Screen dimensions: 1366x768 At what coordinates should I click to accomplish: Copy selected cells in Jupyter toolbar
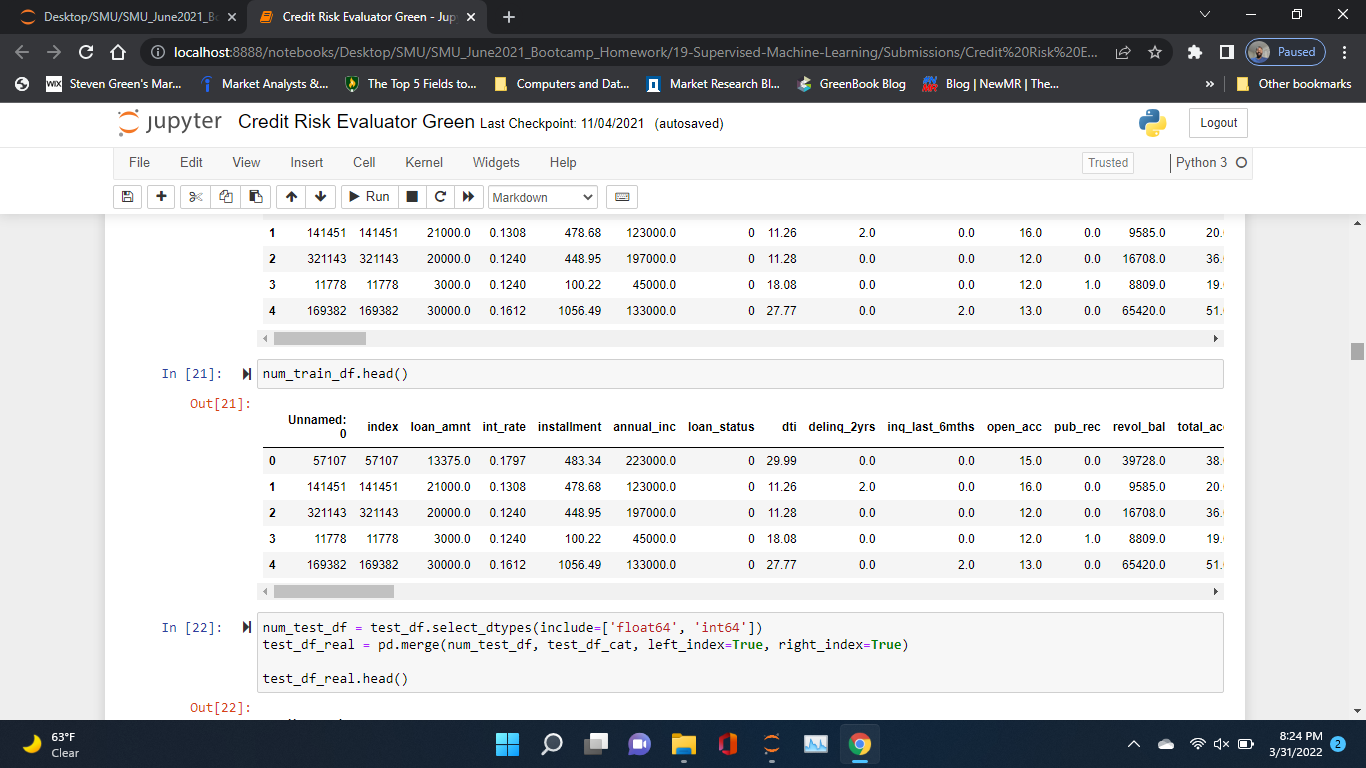click(x=225, y=197)
